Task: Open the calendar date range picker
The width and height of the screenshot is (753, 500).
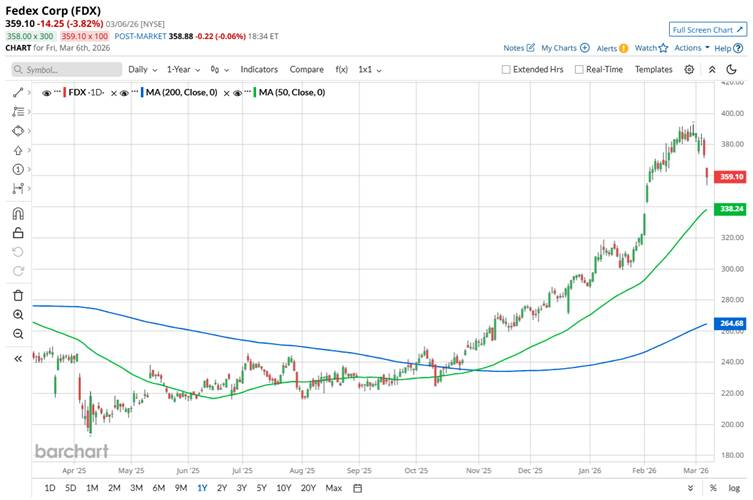Action: (357, 488)
